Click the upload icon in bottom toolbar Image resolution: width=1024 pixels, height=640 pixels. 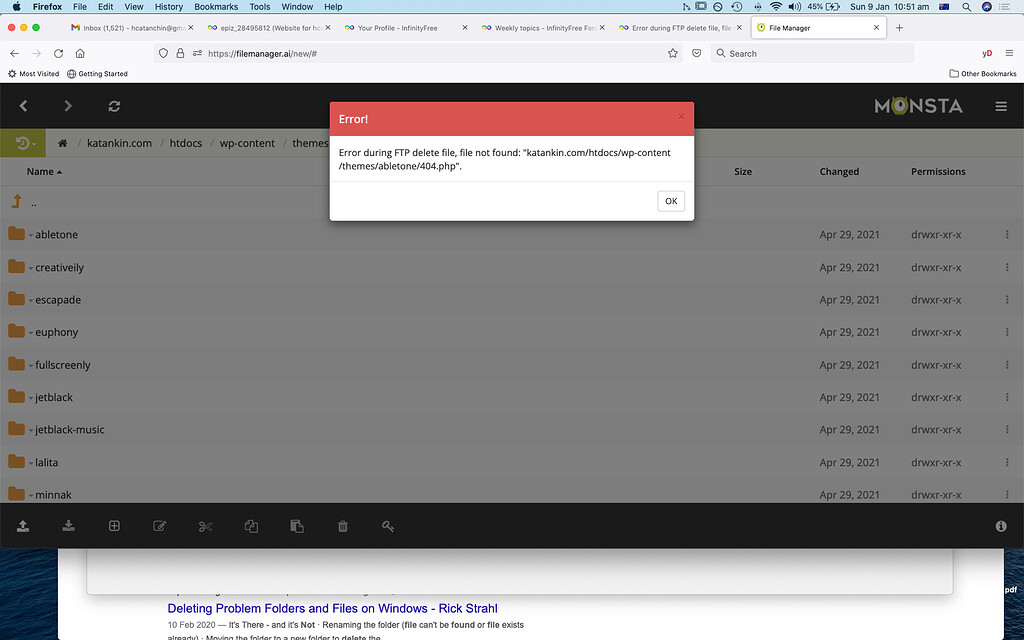[x=23, y=526]
